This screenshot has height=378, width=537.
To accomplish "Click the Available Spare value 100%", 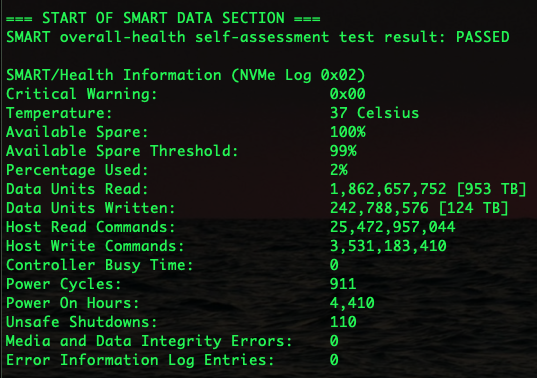I will click(348, 132).
